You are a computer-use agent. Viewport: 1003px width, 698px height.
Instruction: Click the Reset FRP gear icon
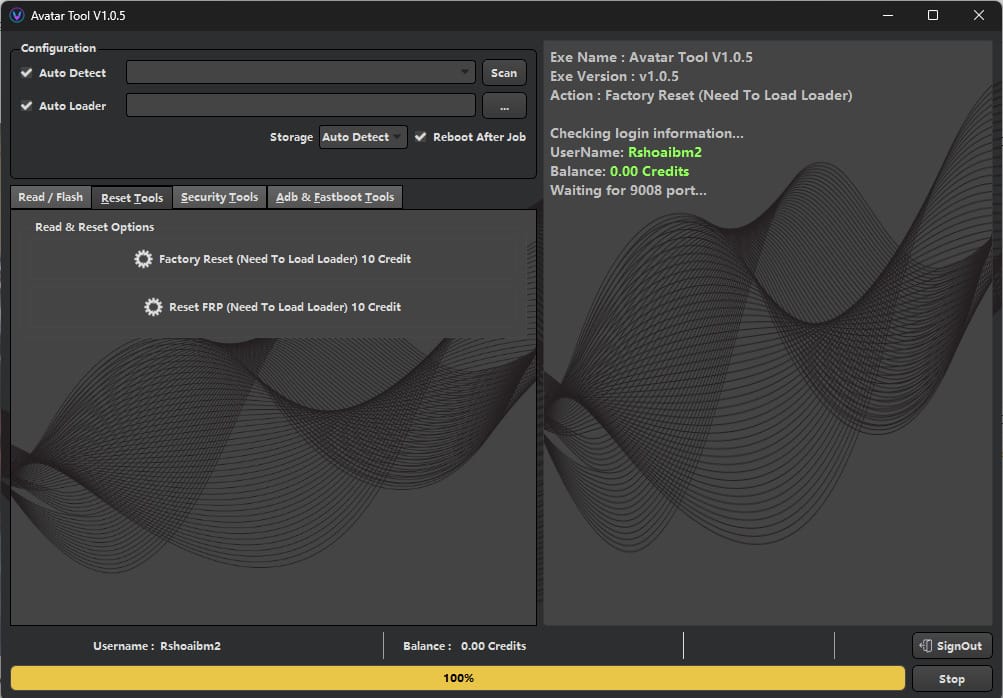pyautogui.click(x=153, y=307)
